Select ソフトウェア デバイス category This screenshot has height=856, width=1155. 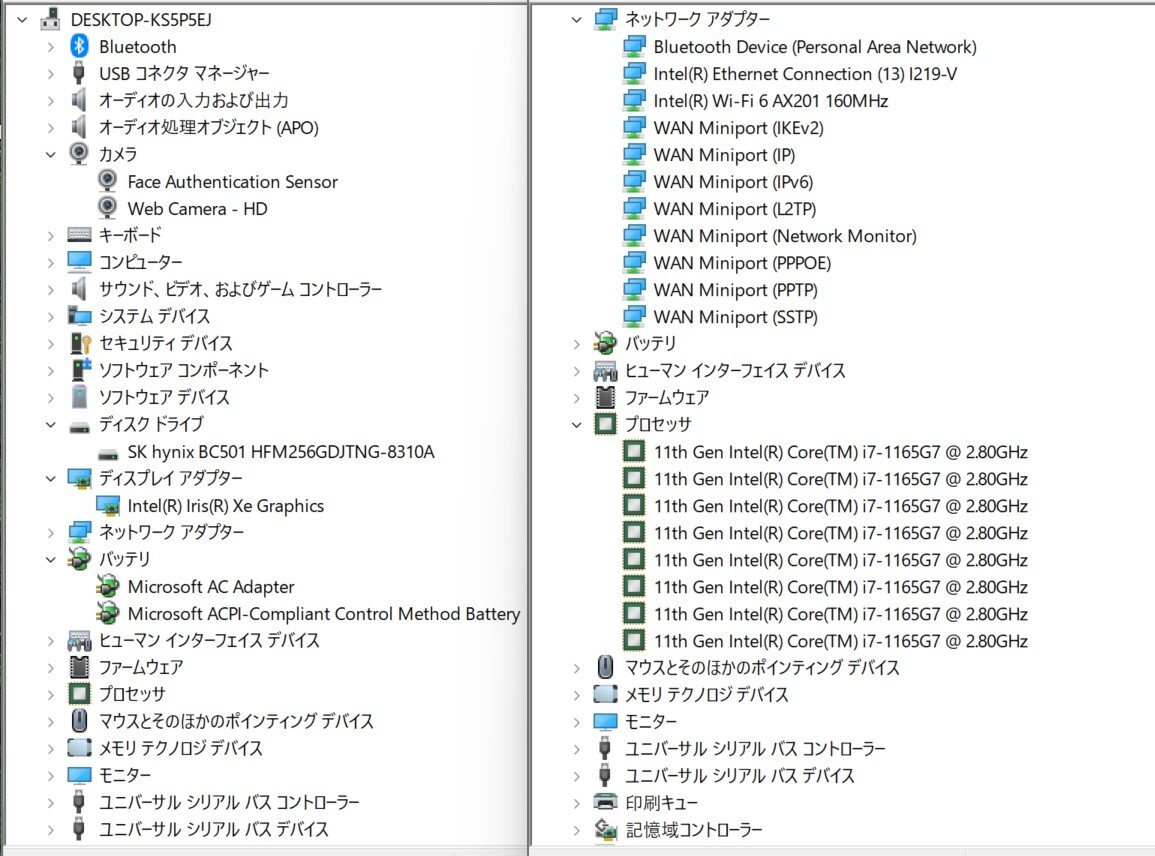click(x=164, y=397)
